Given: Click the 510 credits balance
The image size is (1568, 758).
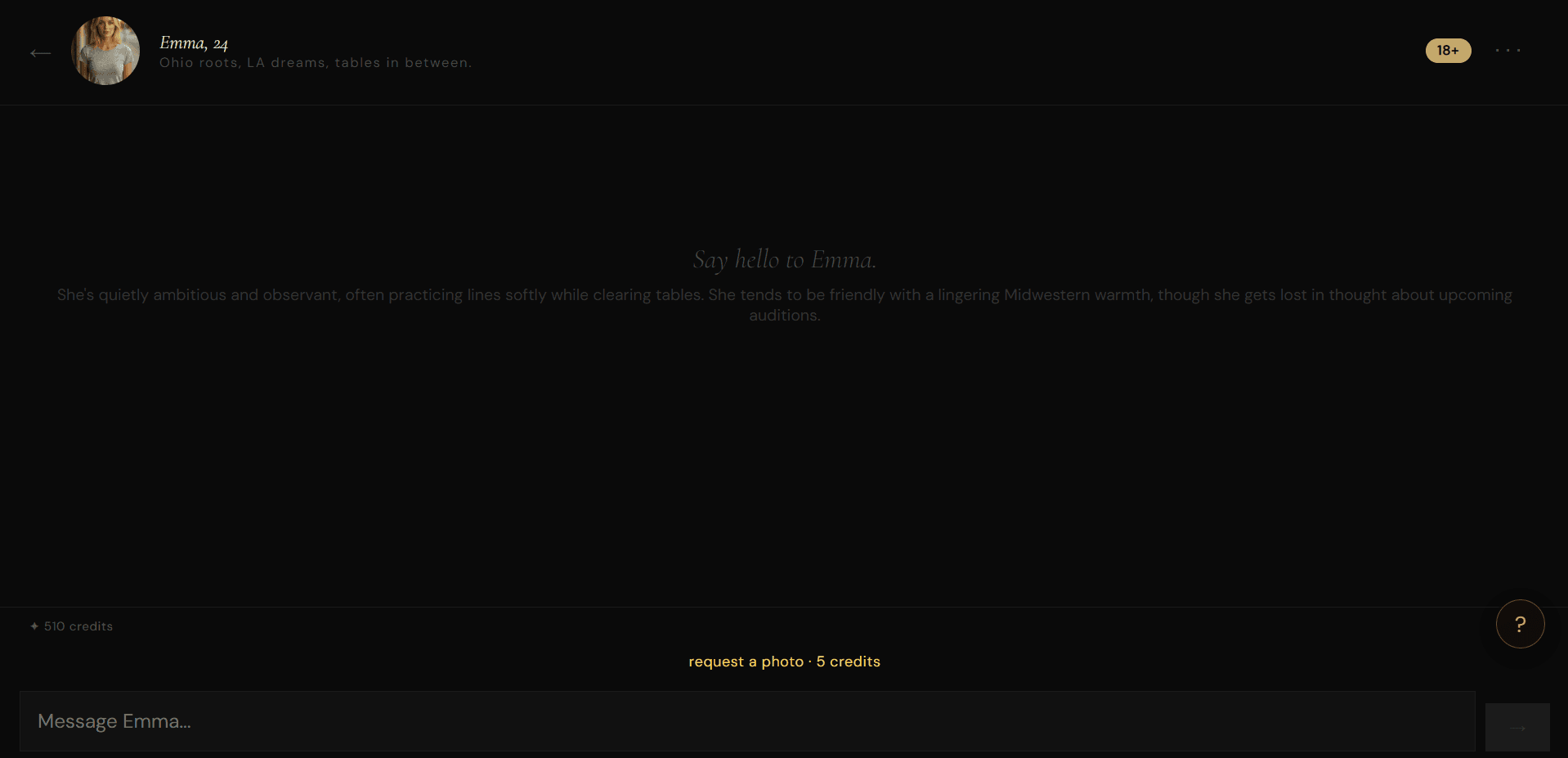Looking at the screenshot, I should [72, 626].
